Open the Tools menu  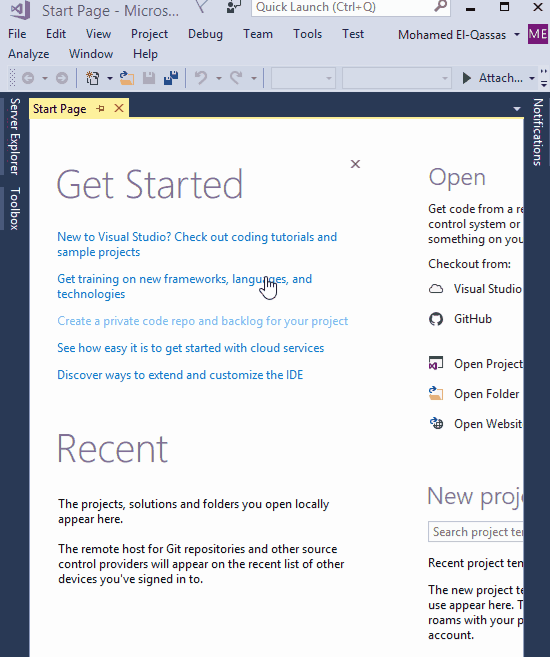tap(307, 34)
